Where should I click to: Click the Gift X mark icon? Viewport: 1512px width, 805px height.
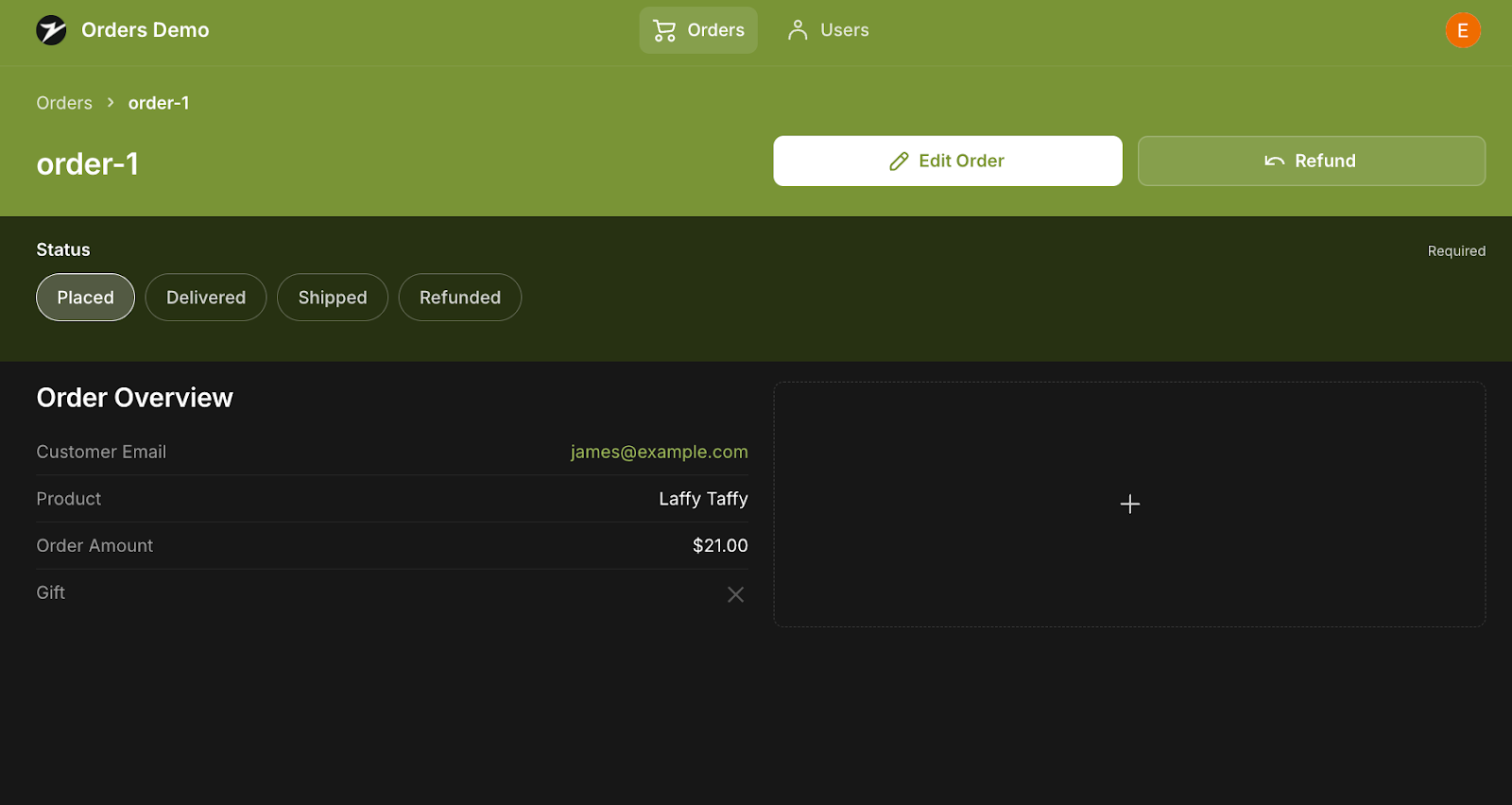tap(735, 594)
